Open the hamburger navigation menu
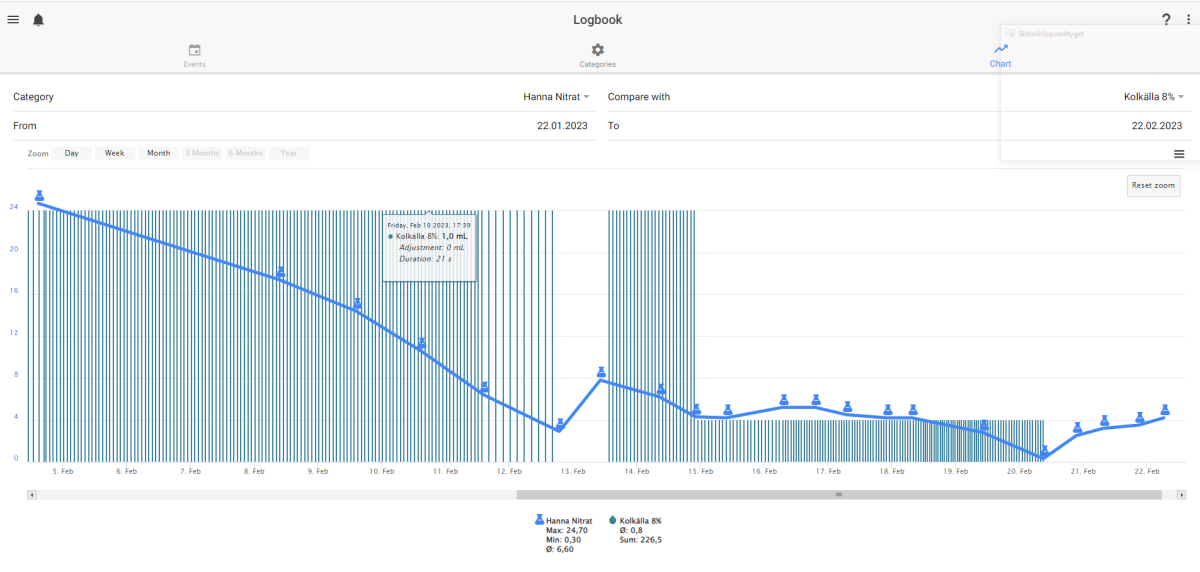1200x572 pixels. point(13,20)
